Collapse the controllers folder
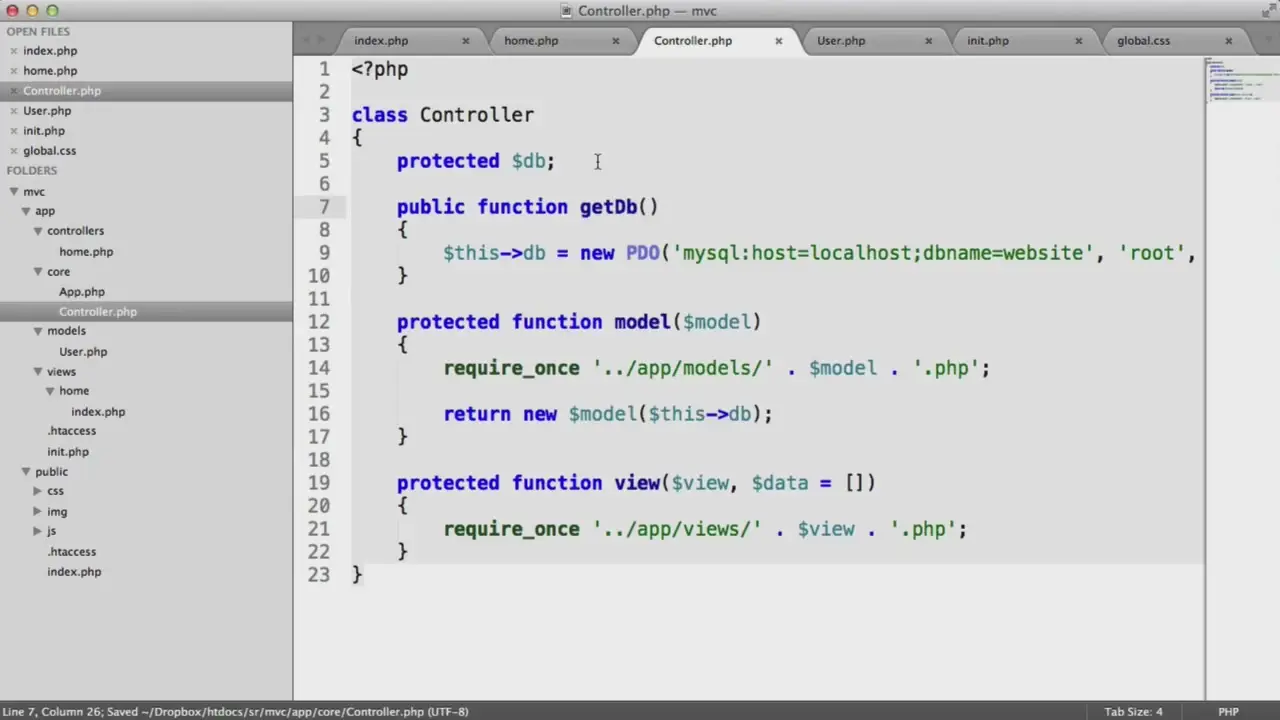This screenshot has height=720, width=1280. pos(38,231)
